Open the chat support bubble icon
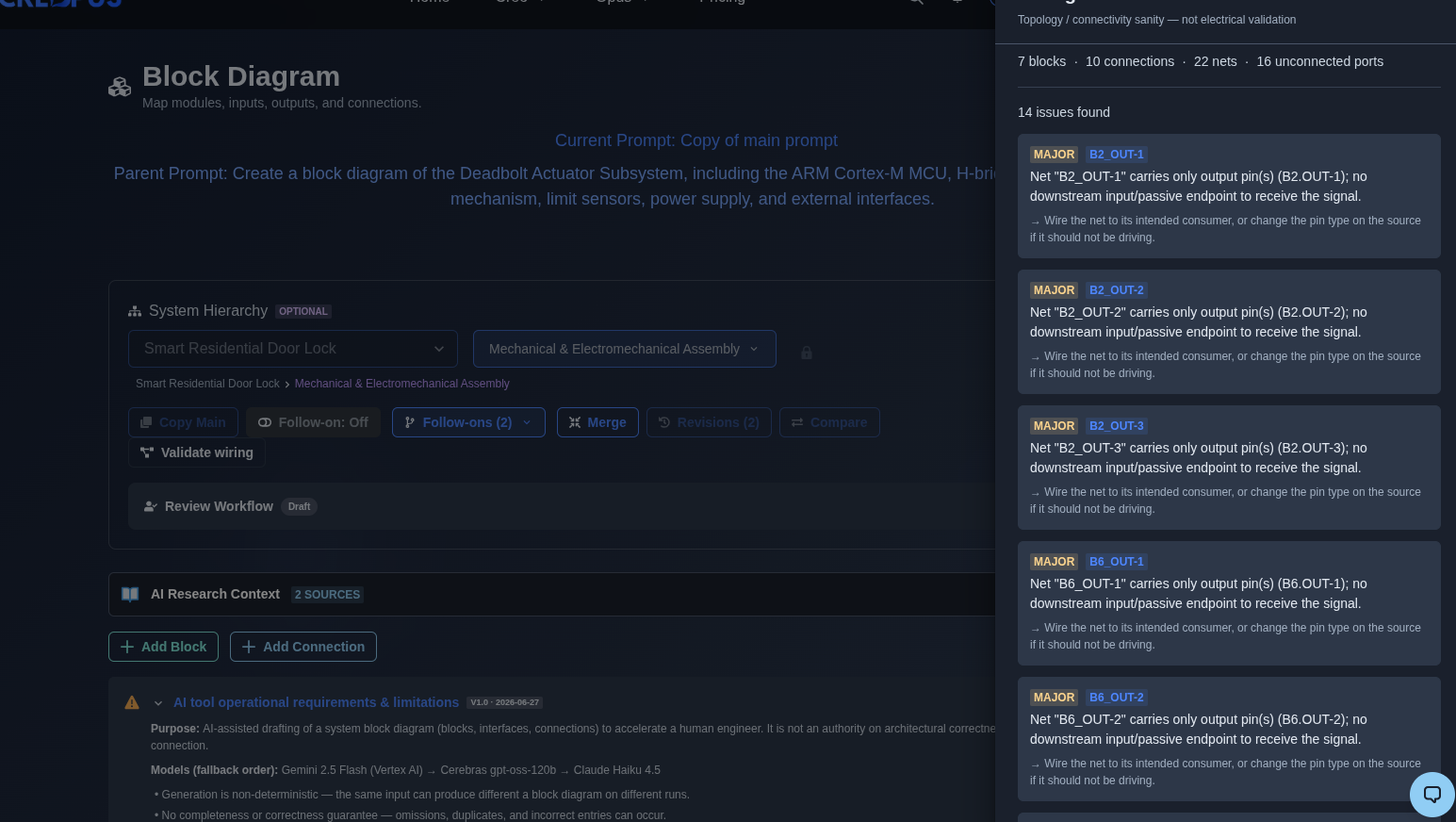 [1432, 794]
